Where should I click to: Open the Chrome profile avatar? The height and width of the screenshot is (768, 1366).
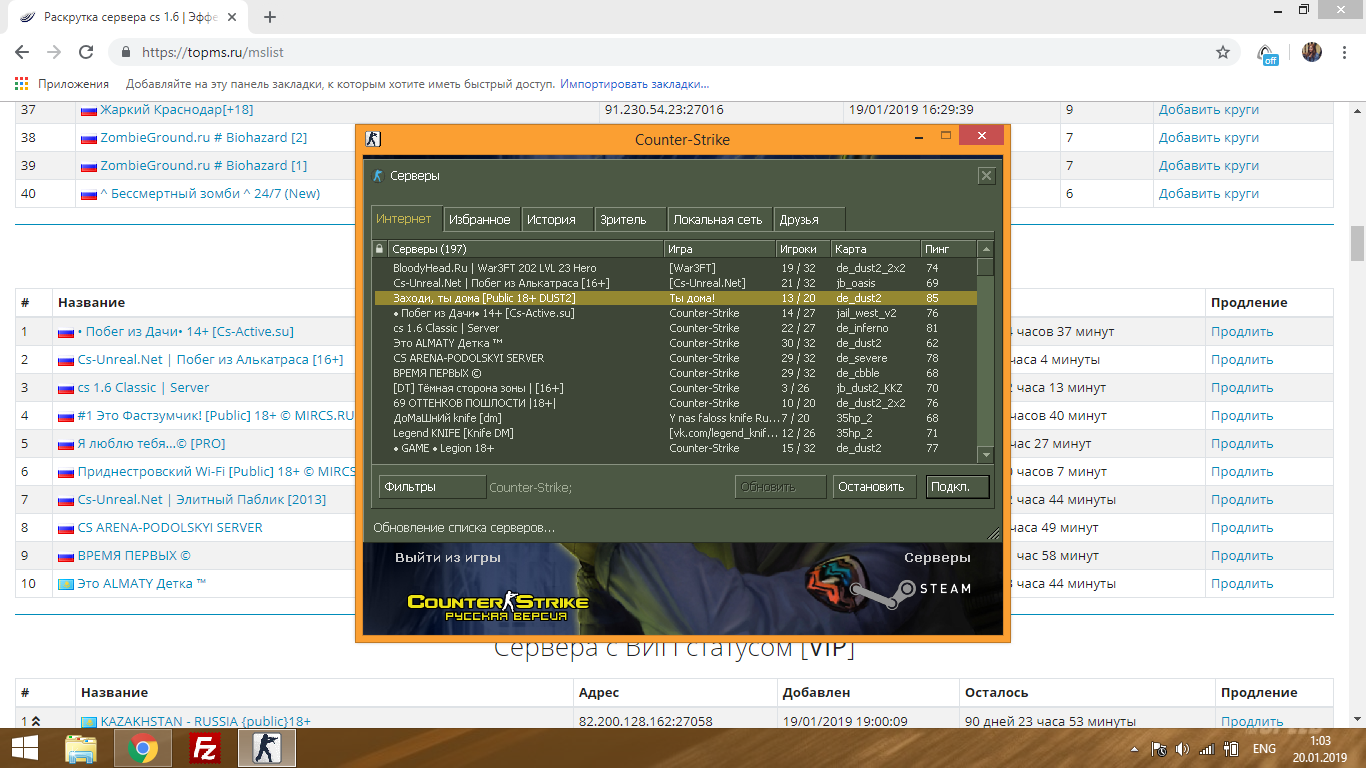(x=1311, y=52)
